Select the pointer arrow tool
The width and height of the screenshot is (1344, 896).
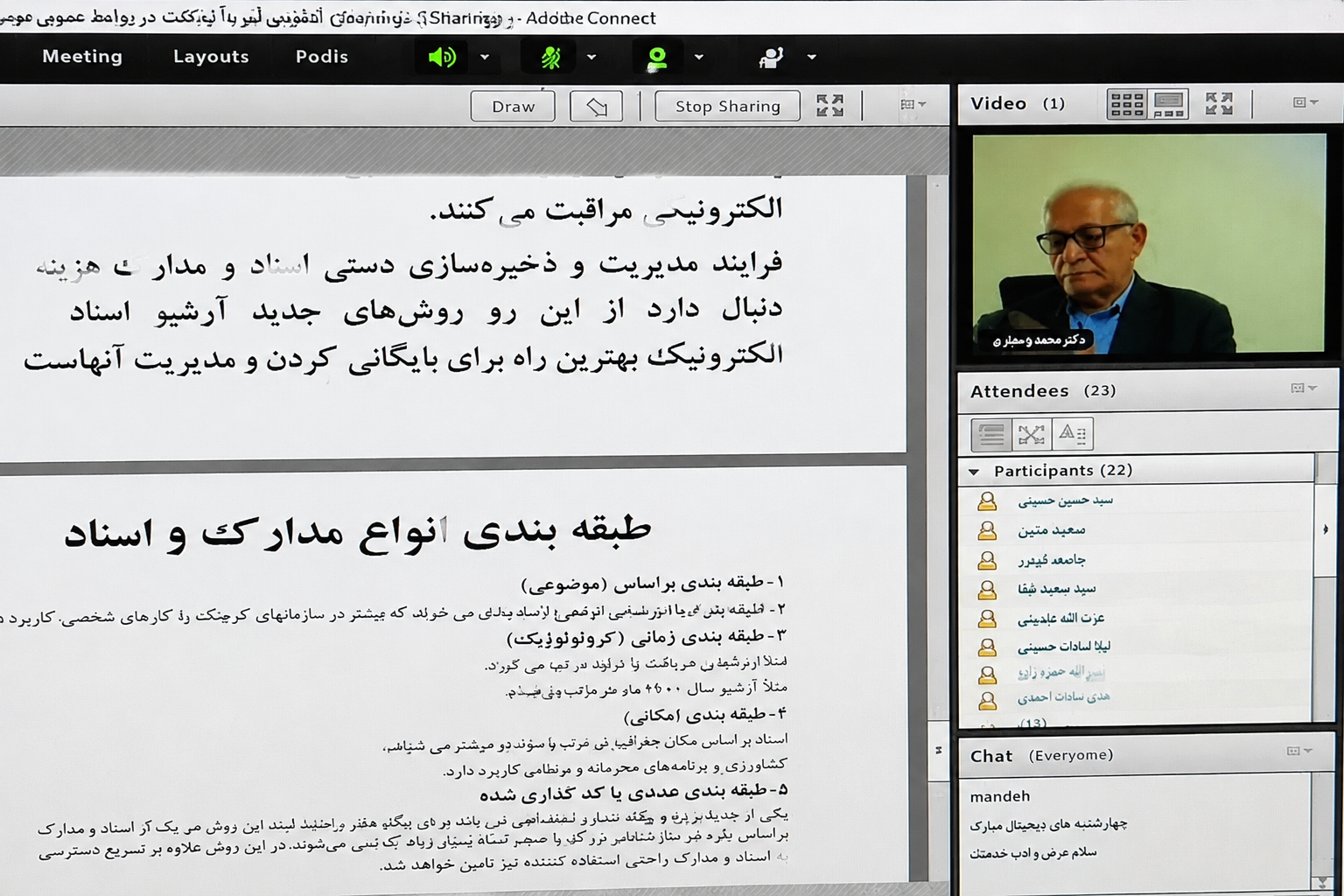596,106
